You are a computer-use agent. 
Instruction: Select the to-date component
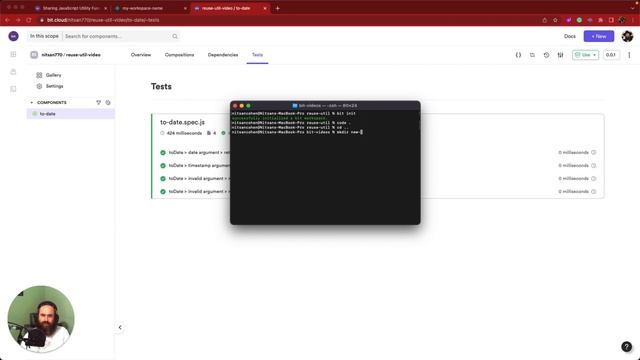71,114
